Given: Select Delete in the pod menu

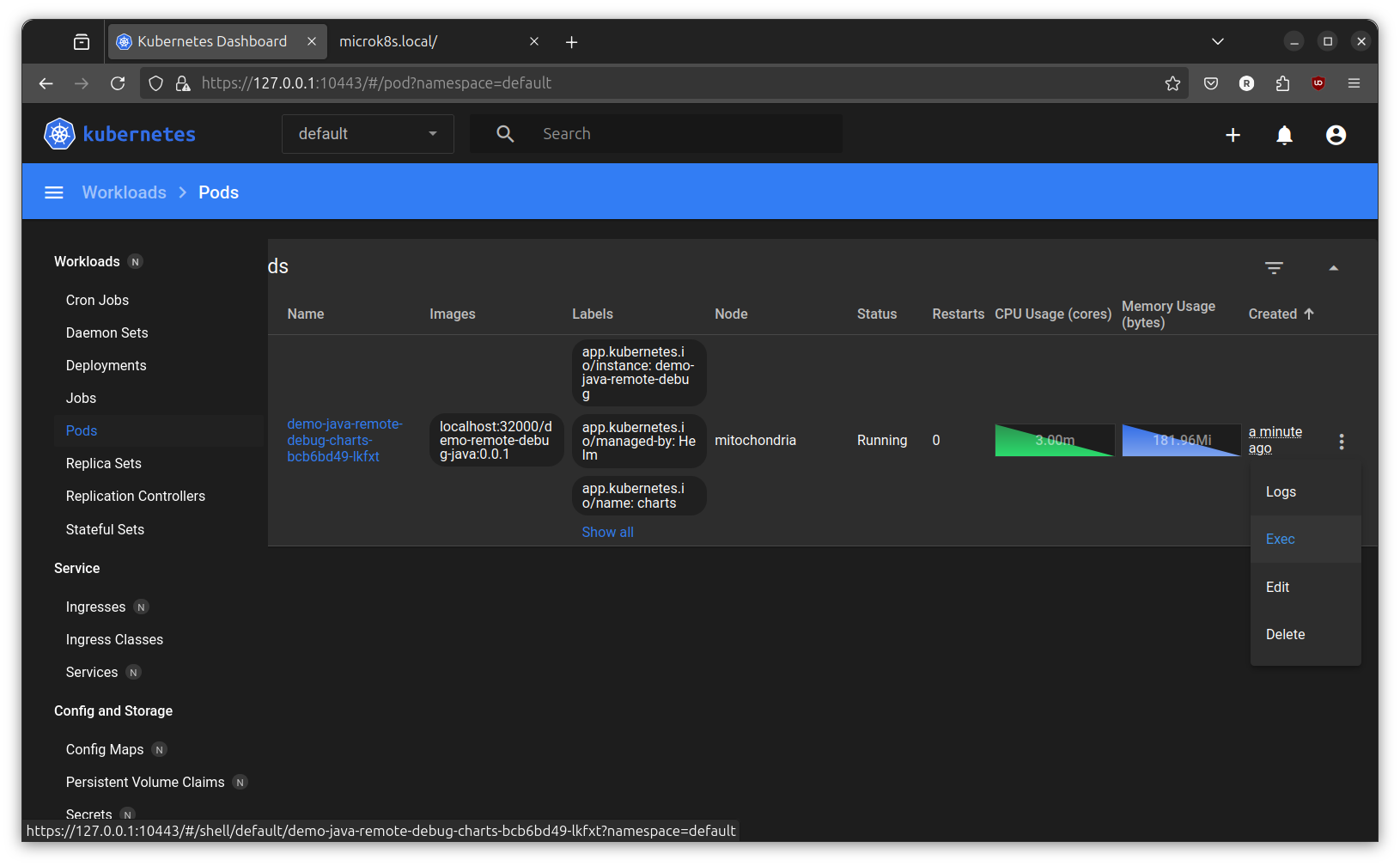Looking at the screenshot, I should click(x=1306, y=635).
